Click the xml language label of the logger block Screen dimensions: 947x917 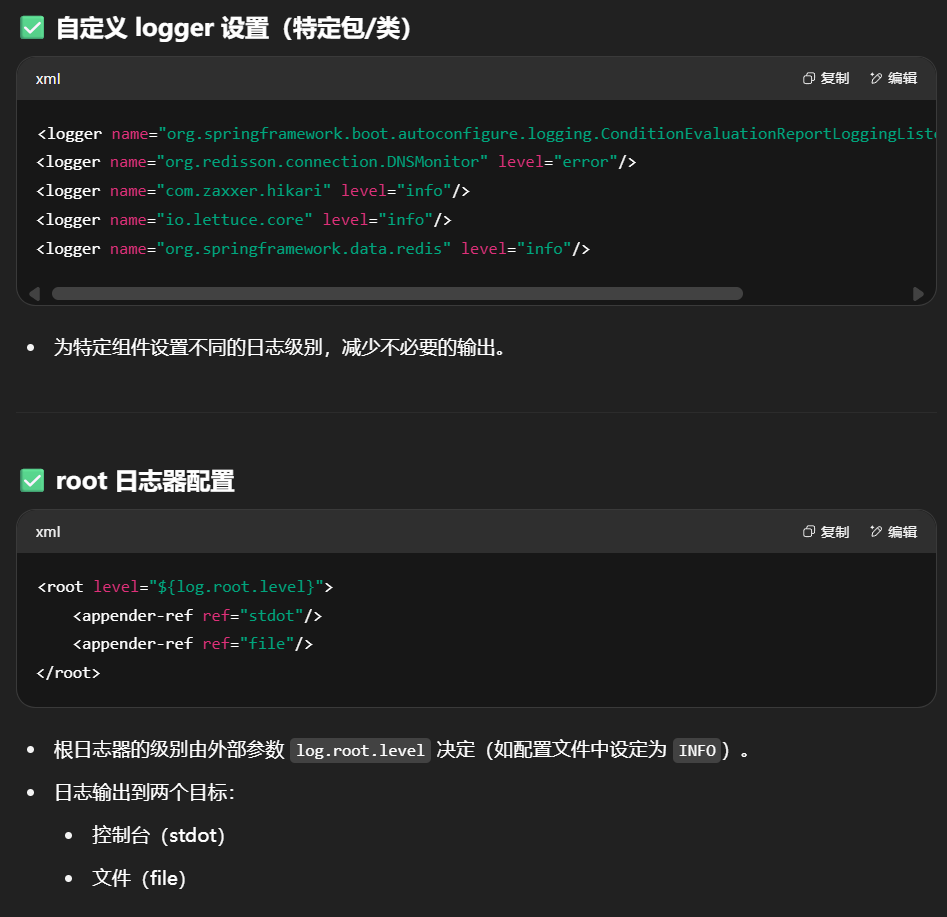48,79
